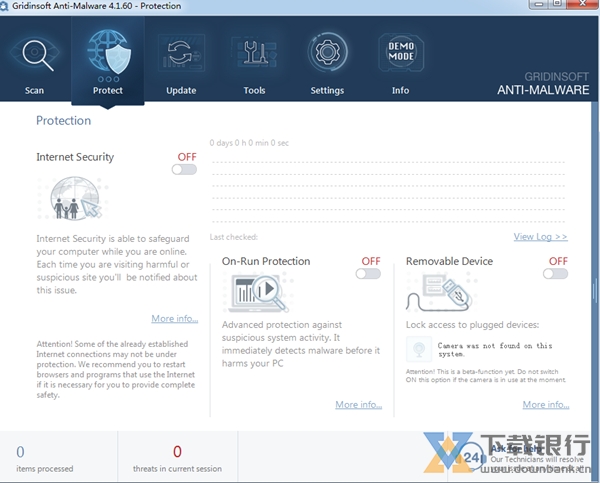Open the Demo Mode Info icon
Image resolution: width=600 pixels, height=483 pixels.
401,52
